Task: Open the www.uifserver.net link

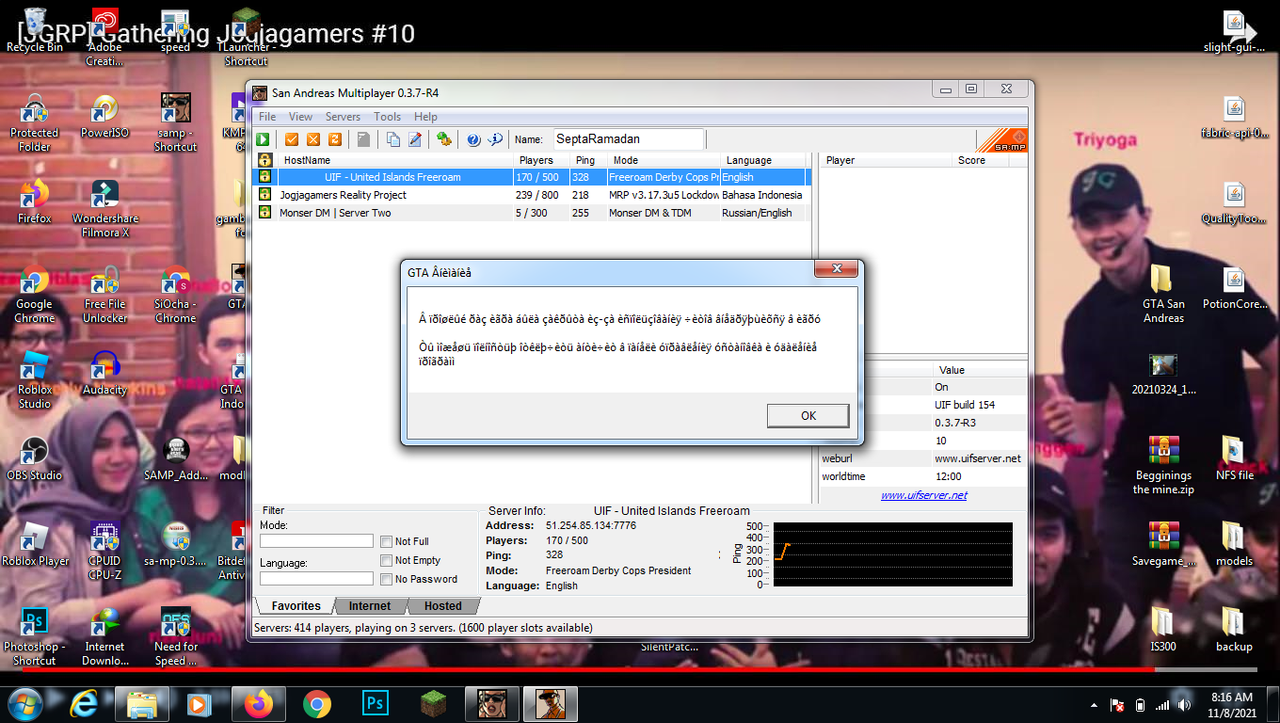Action: [924, 495]
